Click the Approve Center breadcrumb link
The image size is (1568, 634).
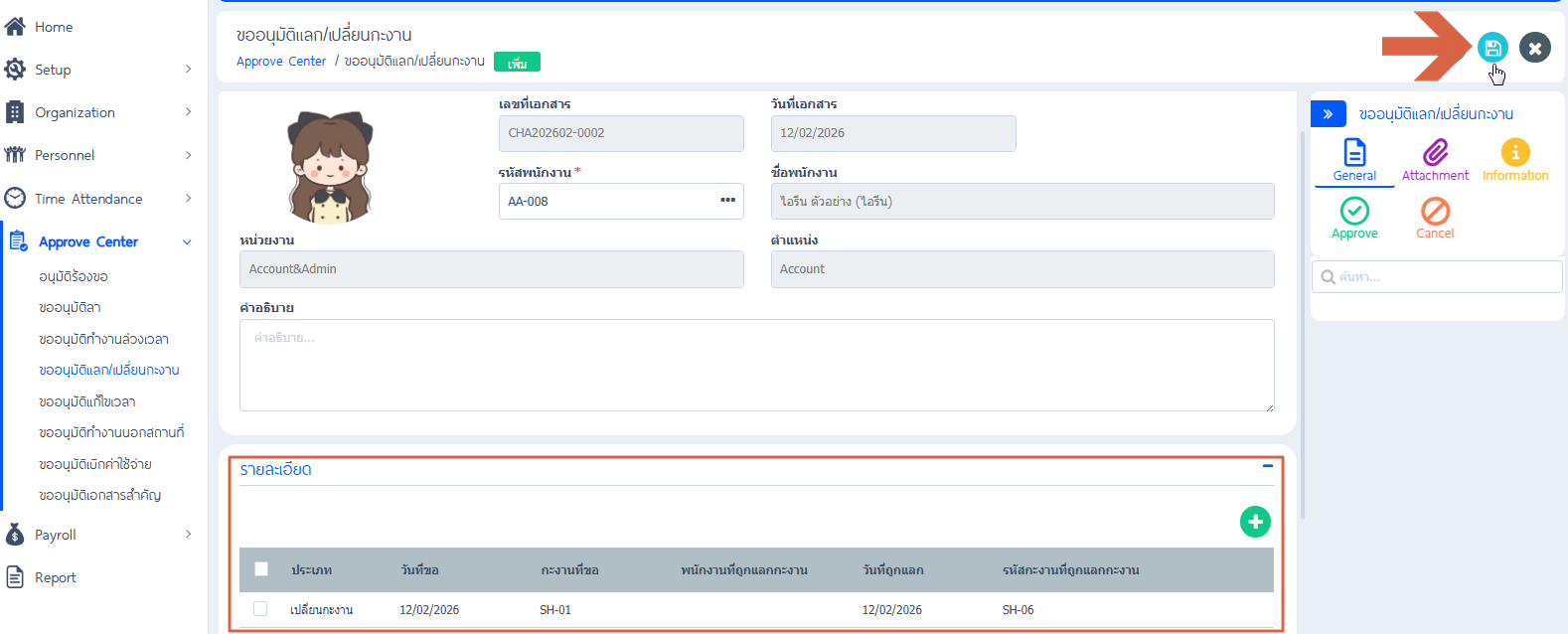(281, 62)
